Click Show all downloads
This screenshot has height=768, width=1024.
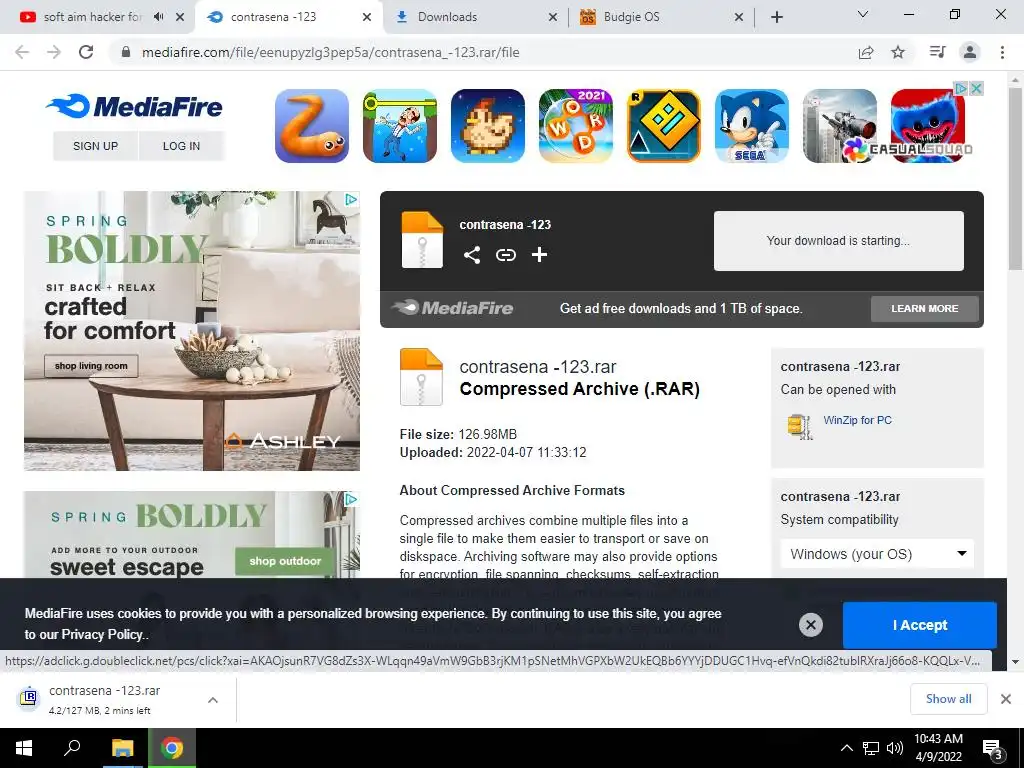[948, 699]
